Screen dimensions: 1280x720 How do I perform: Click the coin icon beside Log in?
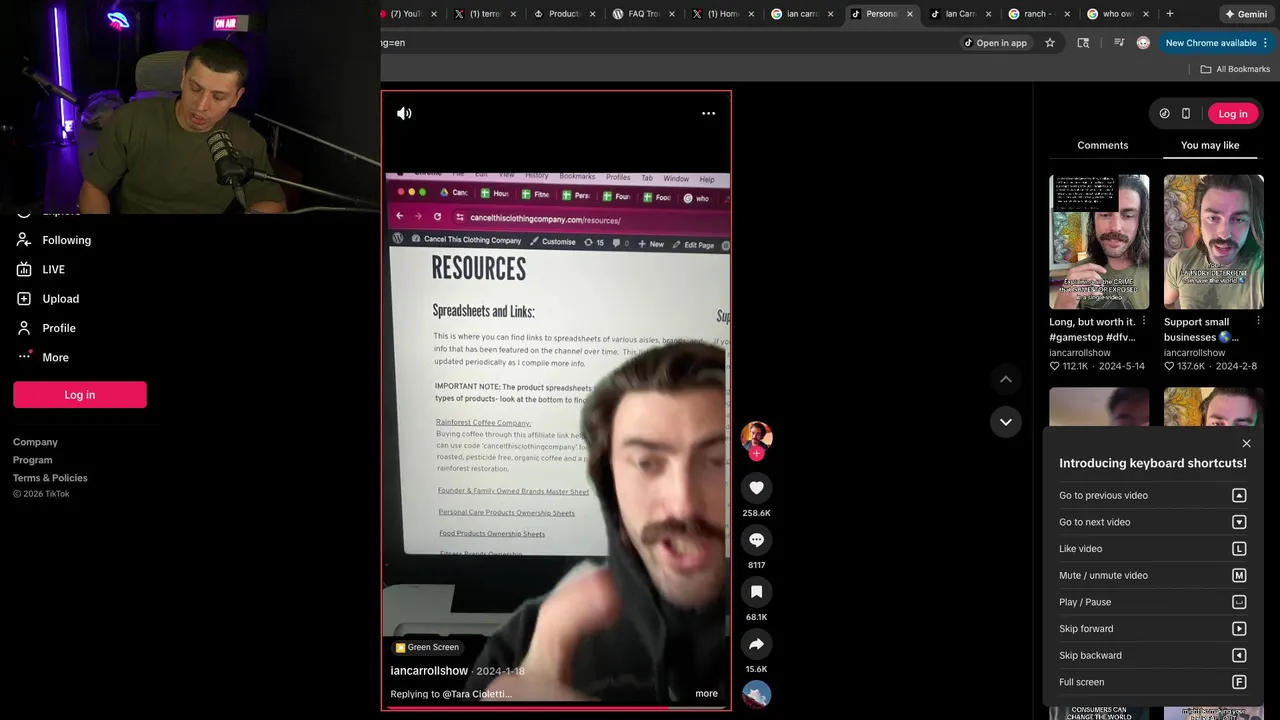click(x=1164, y=114)
